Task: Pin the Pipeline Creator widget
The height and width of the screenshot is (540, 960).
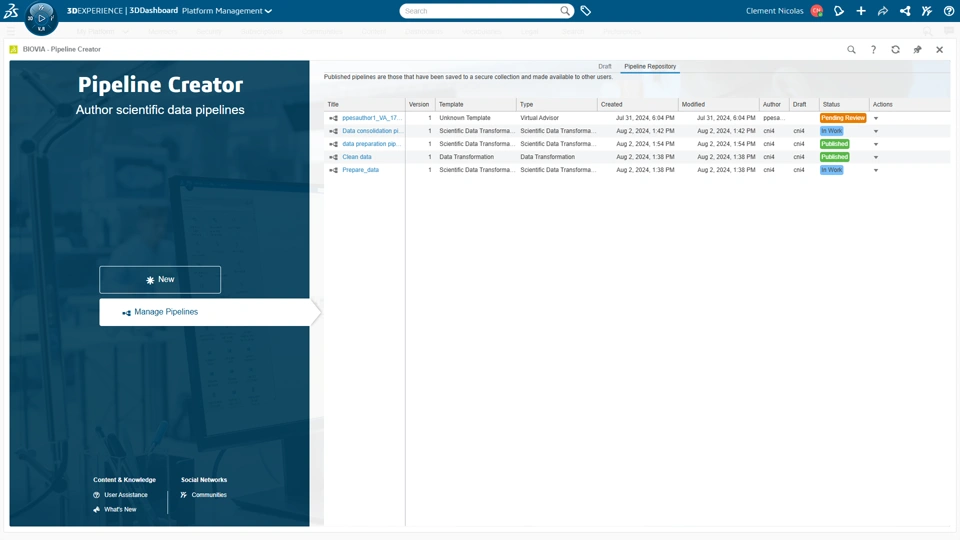Action: pos(918,50)
